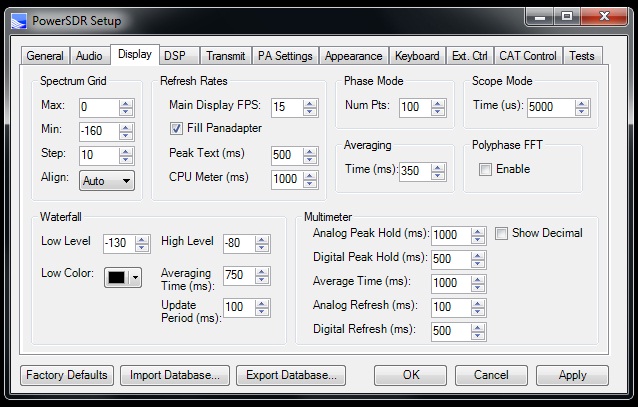Switch to the Audio tab
Screen dimensions: 638x407
[x=89, y=56]
